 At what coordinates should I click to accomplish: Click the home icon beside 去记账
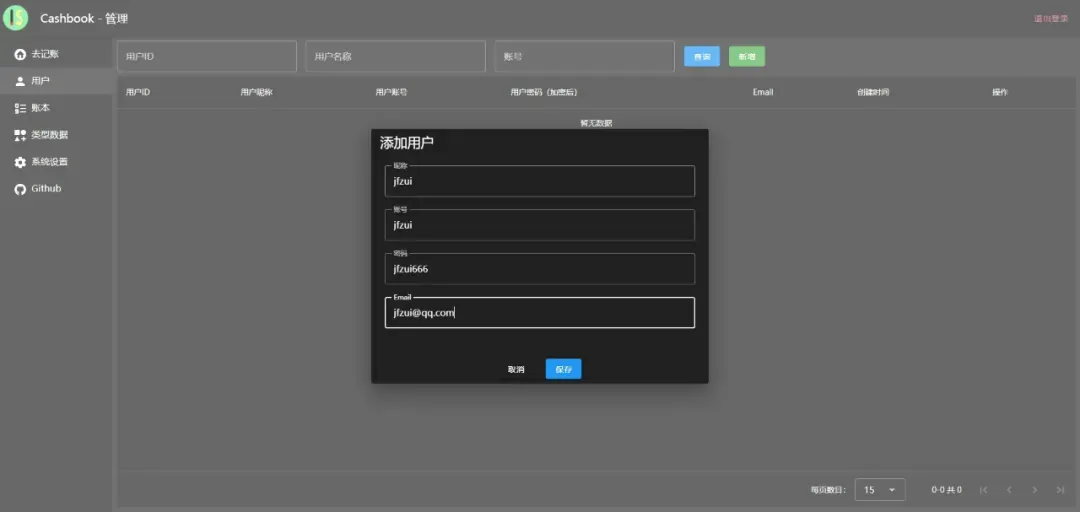pyautogui.click(x=20, y=54)
